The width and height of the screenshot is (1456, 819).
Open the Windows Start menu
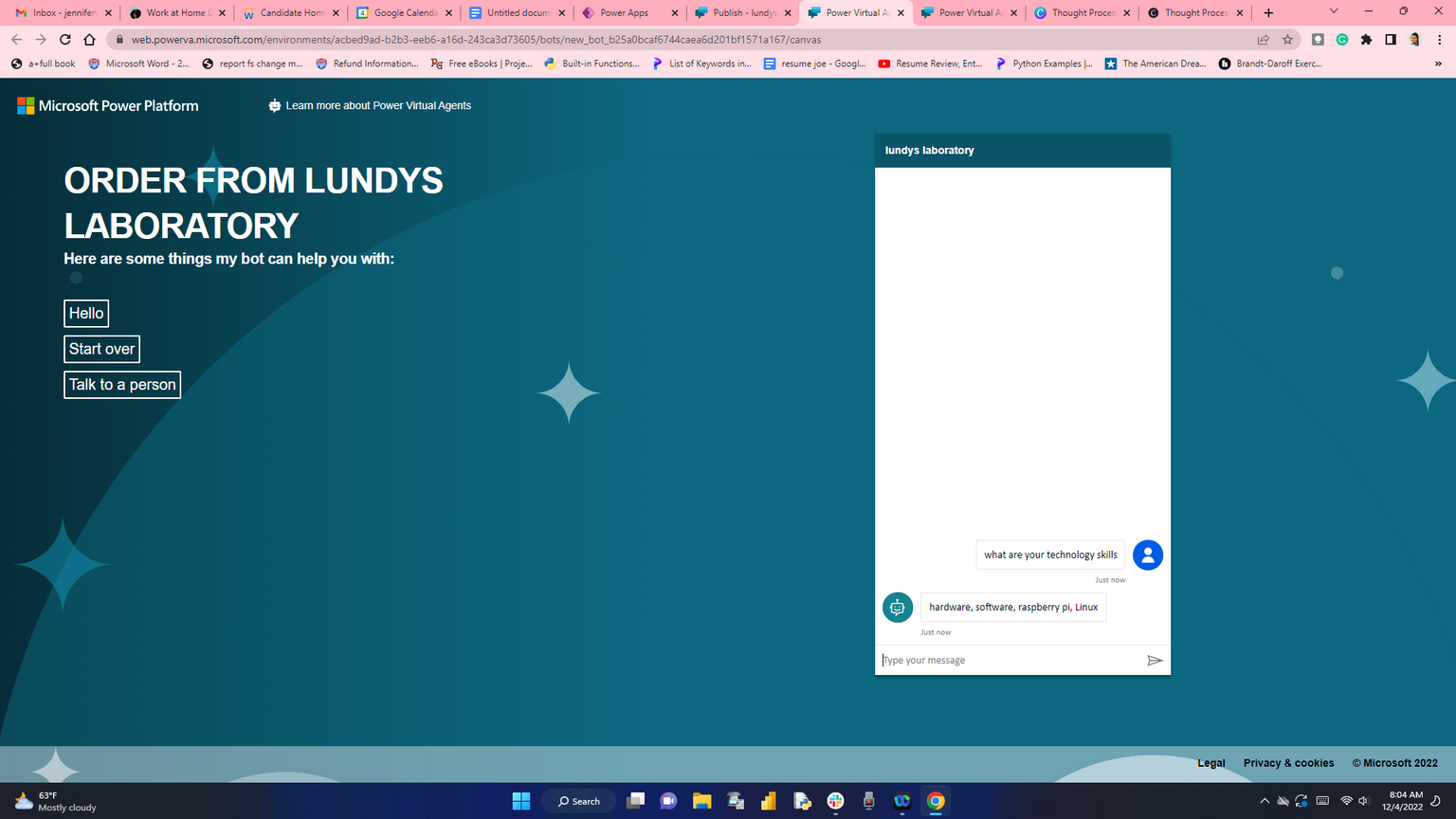[521, 801]
